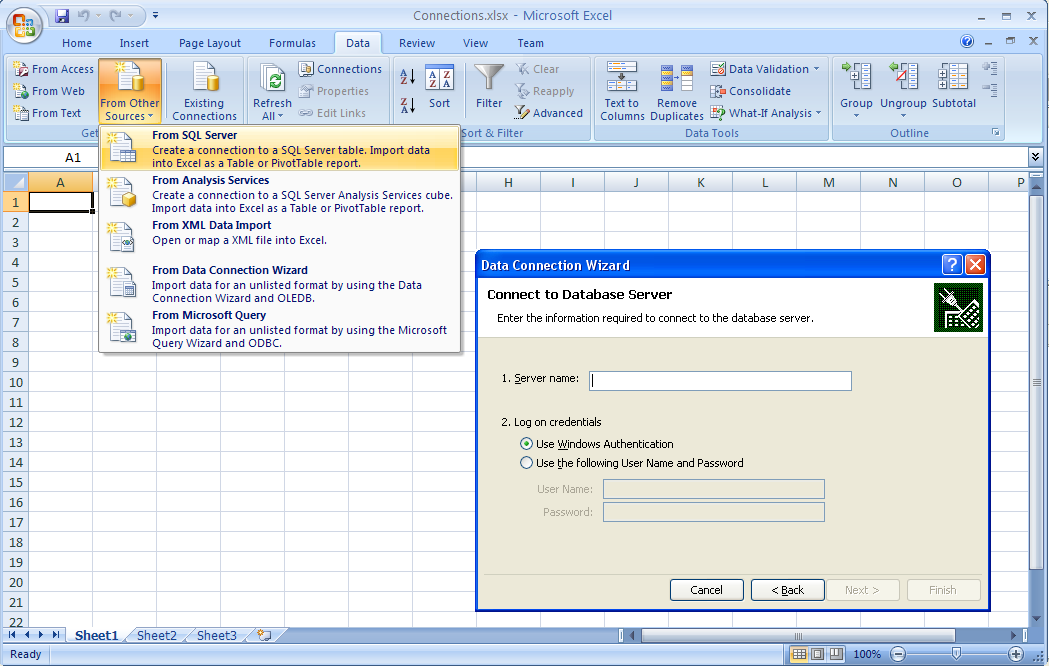Open Existing Connections
This screenshot has width=1049, height=666.
point(204,92)
